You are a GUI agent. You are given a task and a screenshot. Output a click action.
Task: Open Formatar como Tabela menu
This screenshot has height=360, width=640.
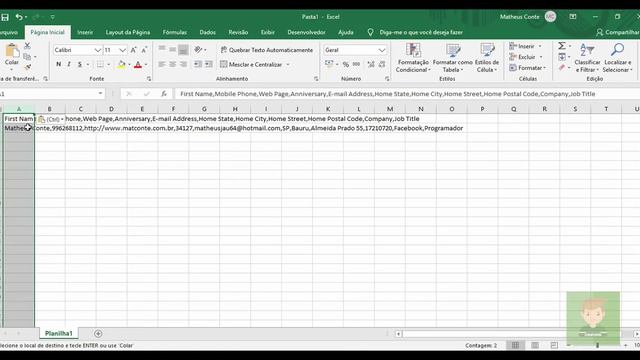453,58
